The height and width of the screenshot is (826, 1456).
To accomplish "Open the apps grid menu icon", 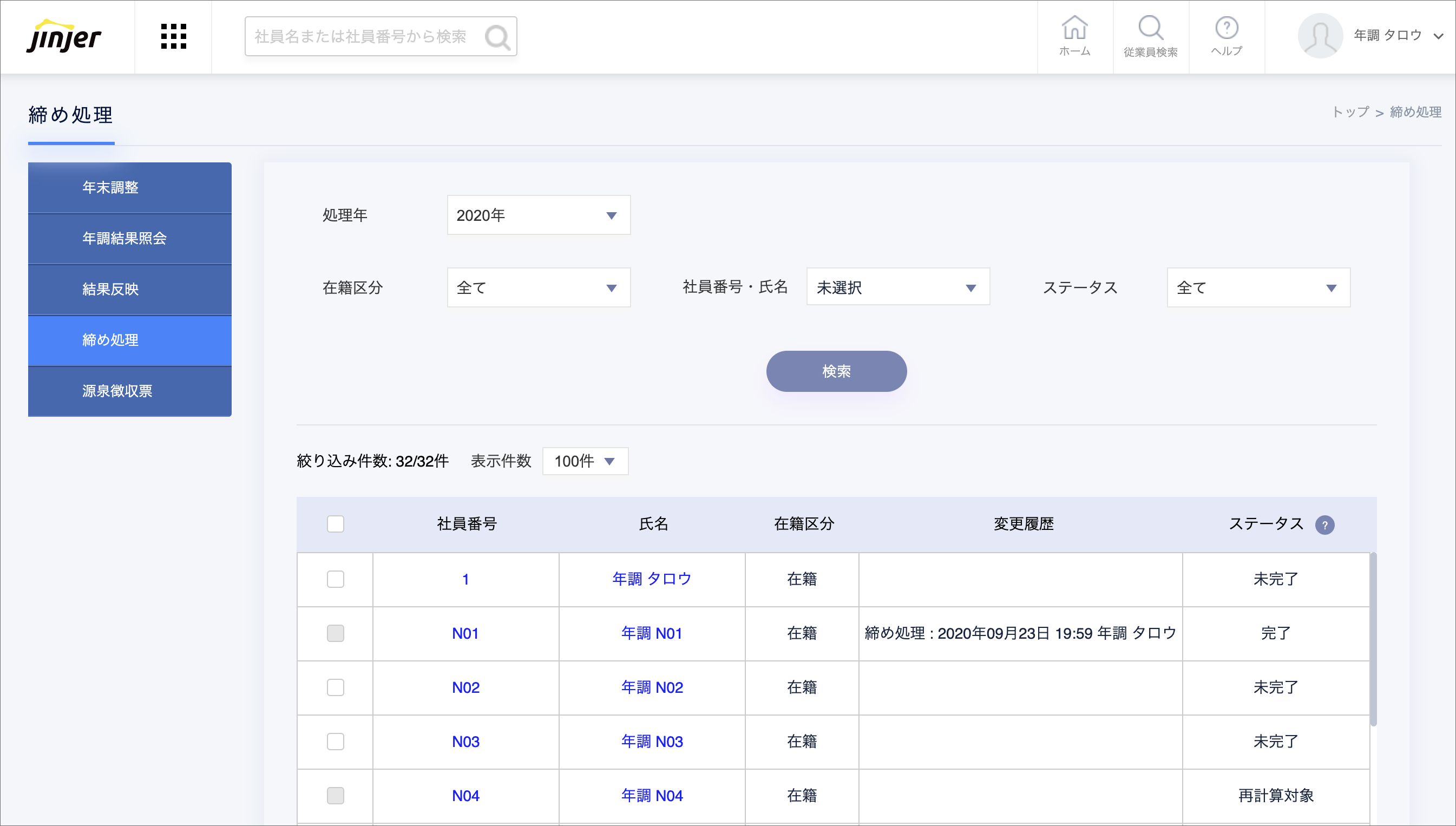I will coord(173,37).
